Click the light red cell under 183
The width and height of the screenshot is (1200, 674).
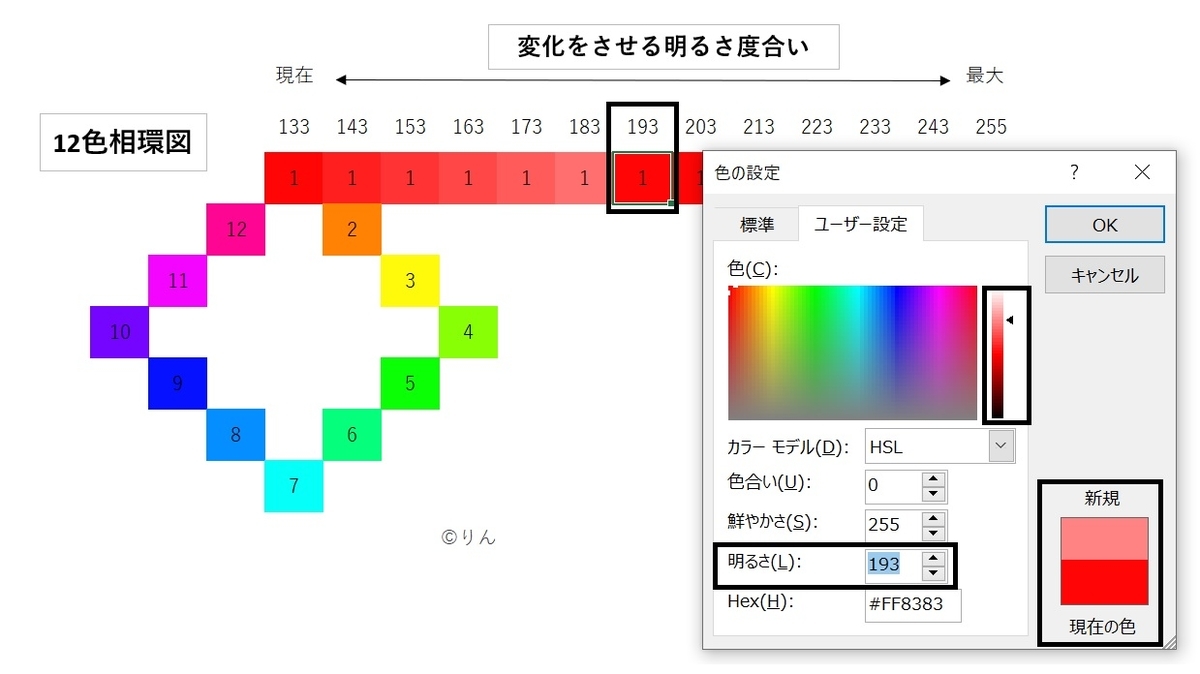(x=583, y=178)
